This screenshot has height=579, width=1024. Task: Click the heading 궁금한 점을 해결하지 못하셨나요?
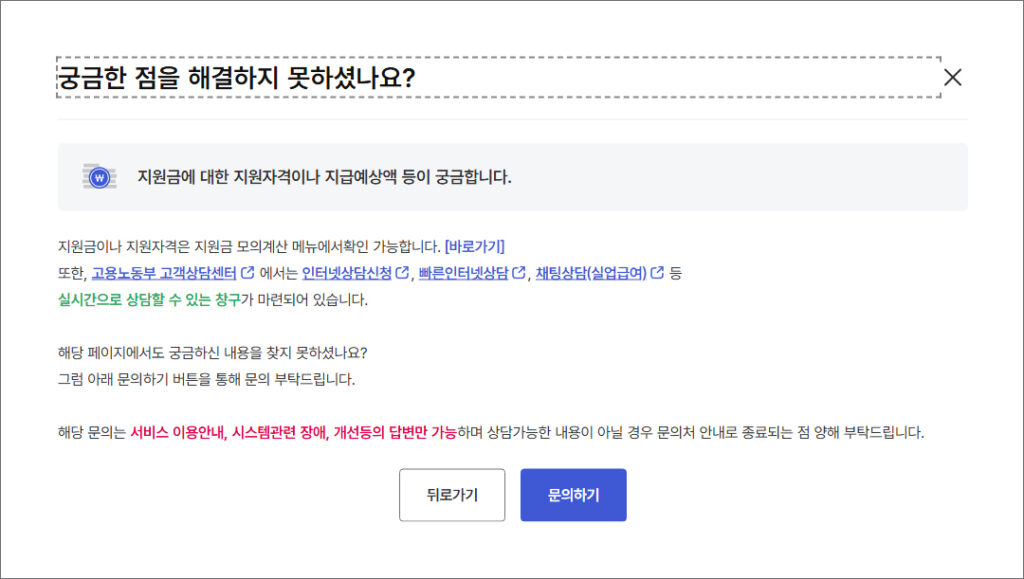(236, 78)
